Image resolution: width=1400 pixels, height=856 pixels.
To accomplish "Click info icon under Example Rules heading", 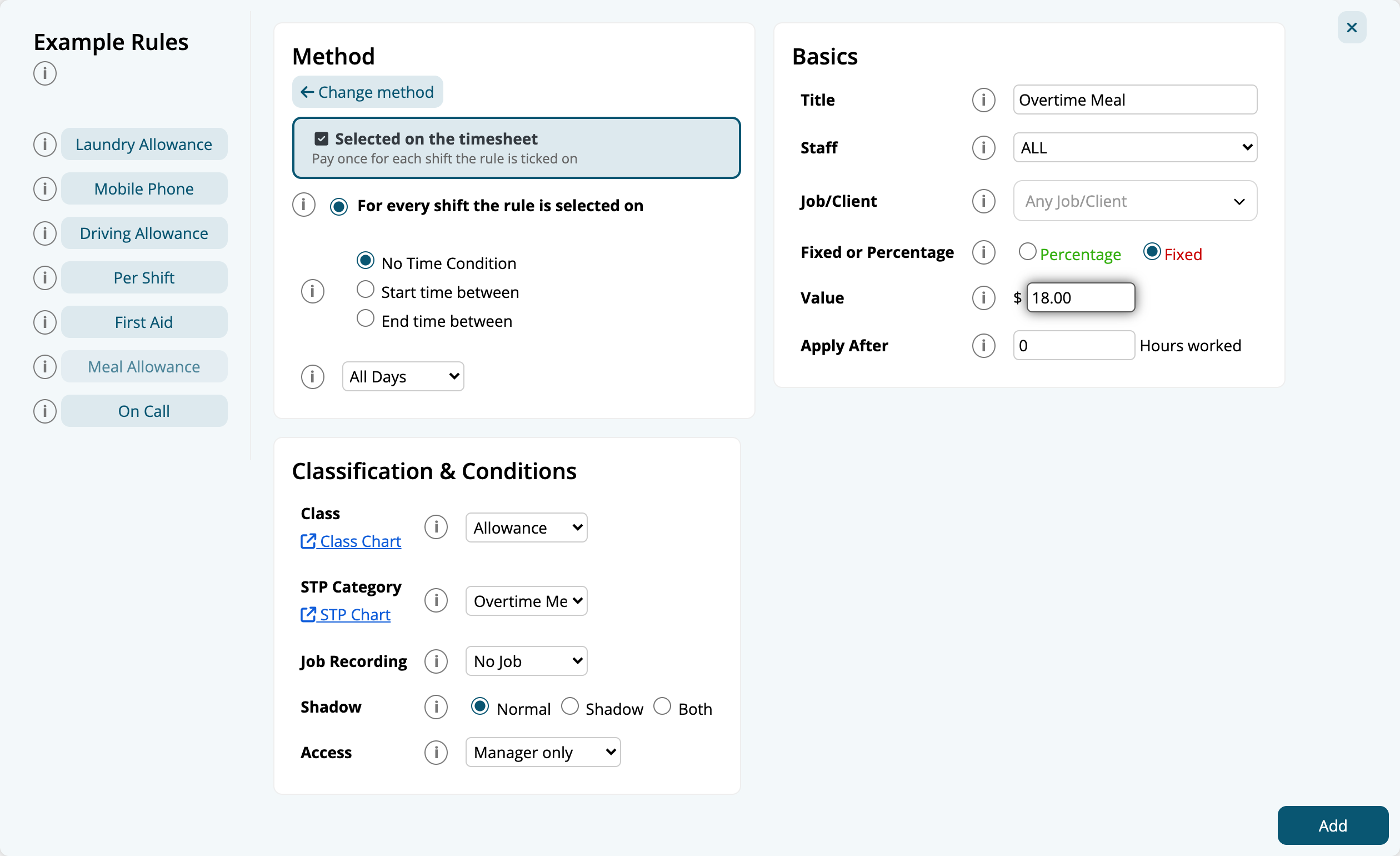I will (x=45, y=73).
